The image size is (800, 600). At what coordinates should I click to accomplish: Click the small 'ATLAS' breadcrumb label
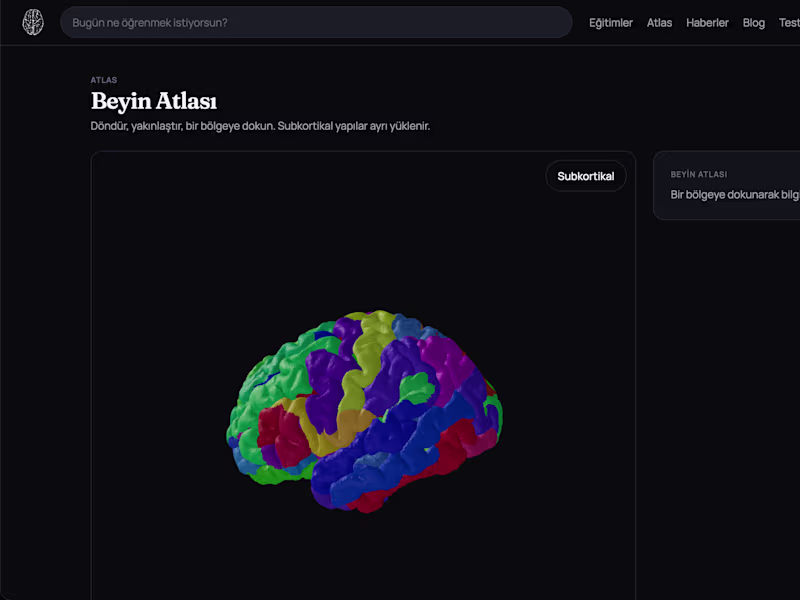point(104,80)
